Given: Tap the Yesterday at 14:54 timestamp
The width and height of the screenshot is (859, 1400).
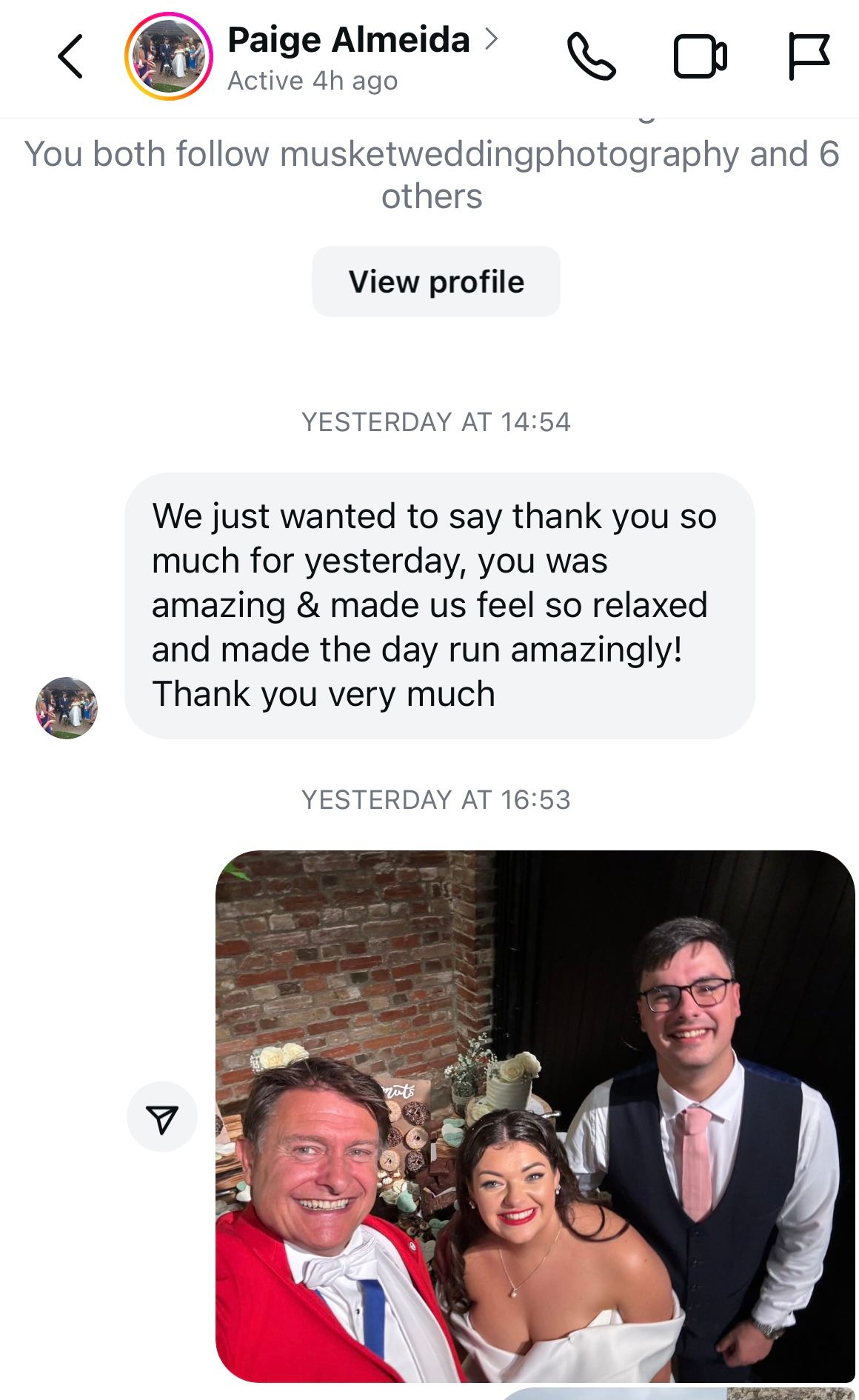Looking at the screenshot, I should 436,422.
